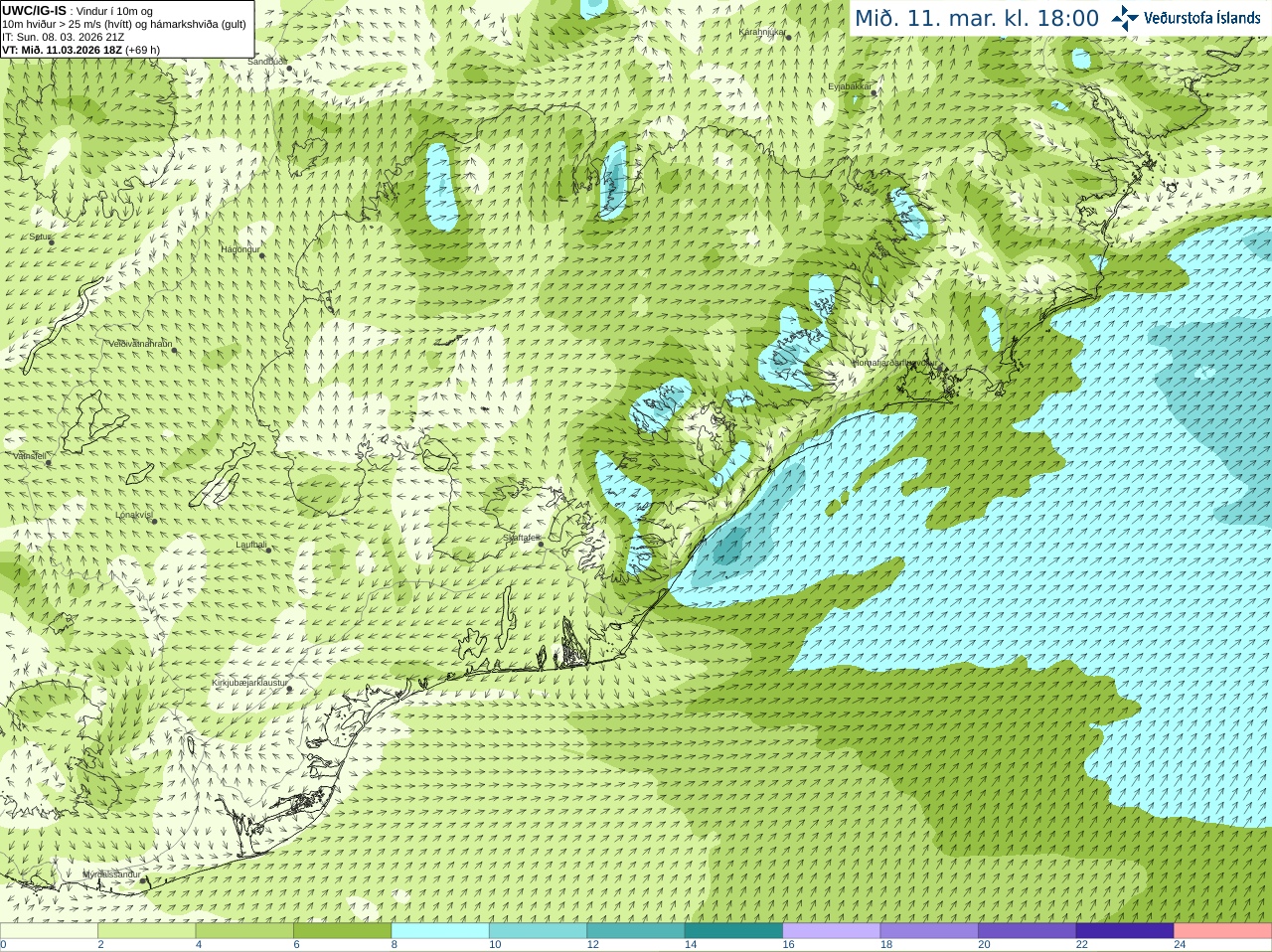Screen dimensions: 1272x952
Task: Click the Vatnsfell station label
Action: (29, 456)
